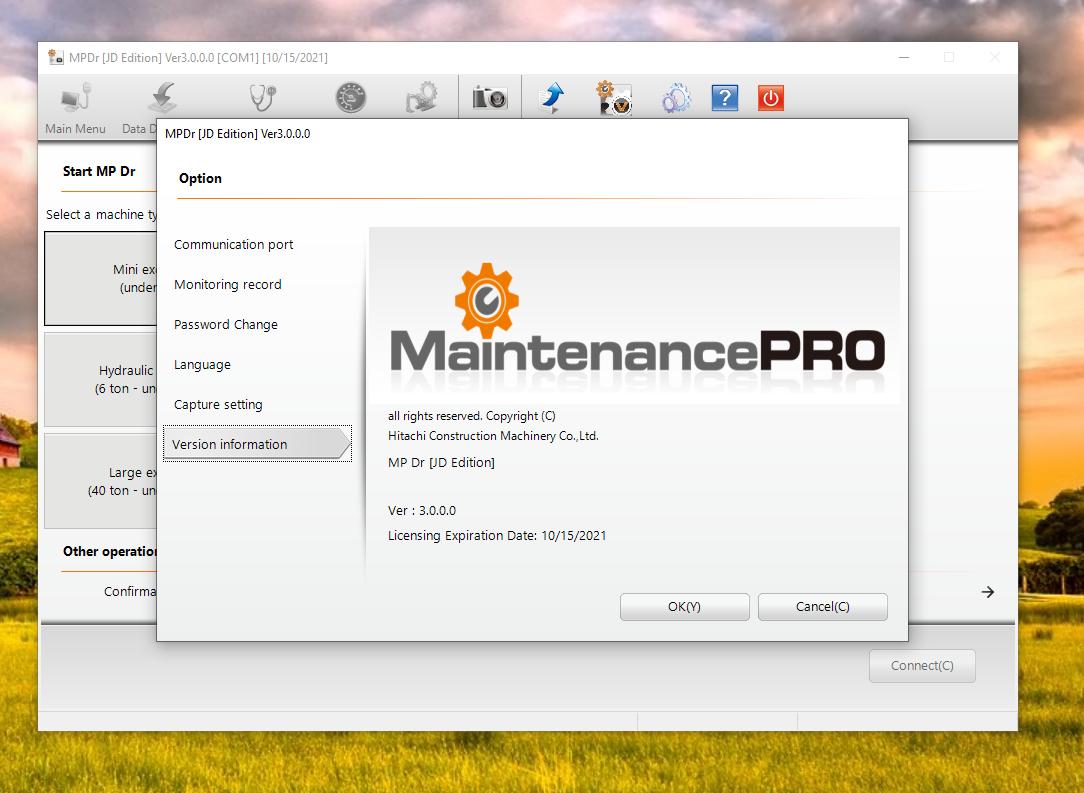Select Monitoring record option

tap(227, 285)
